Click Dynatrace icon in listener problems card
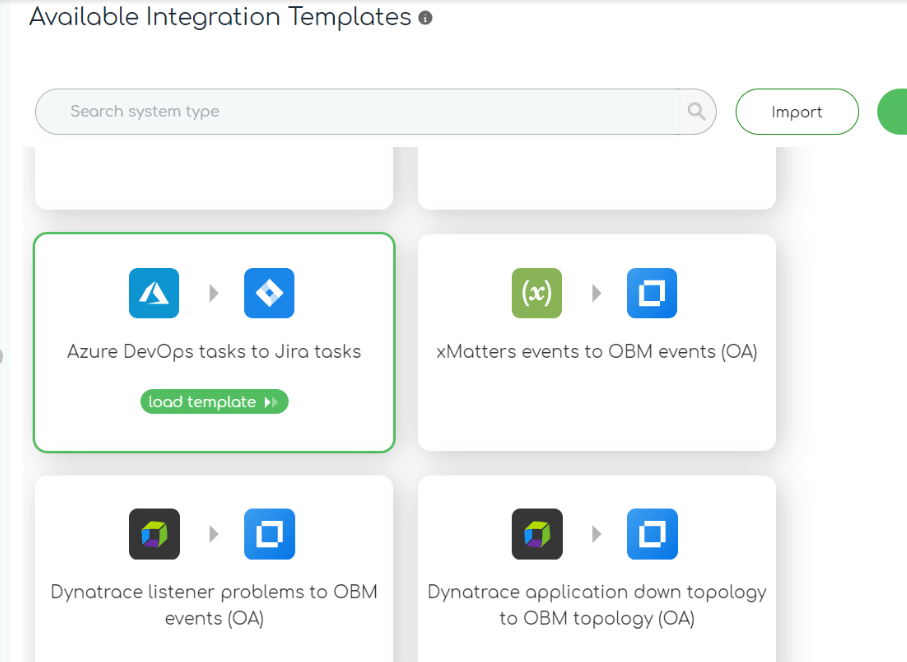 coord(154,534)
